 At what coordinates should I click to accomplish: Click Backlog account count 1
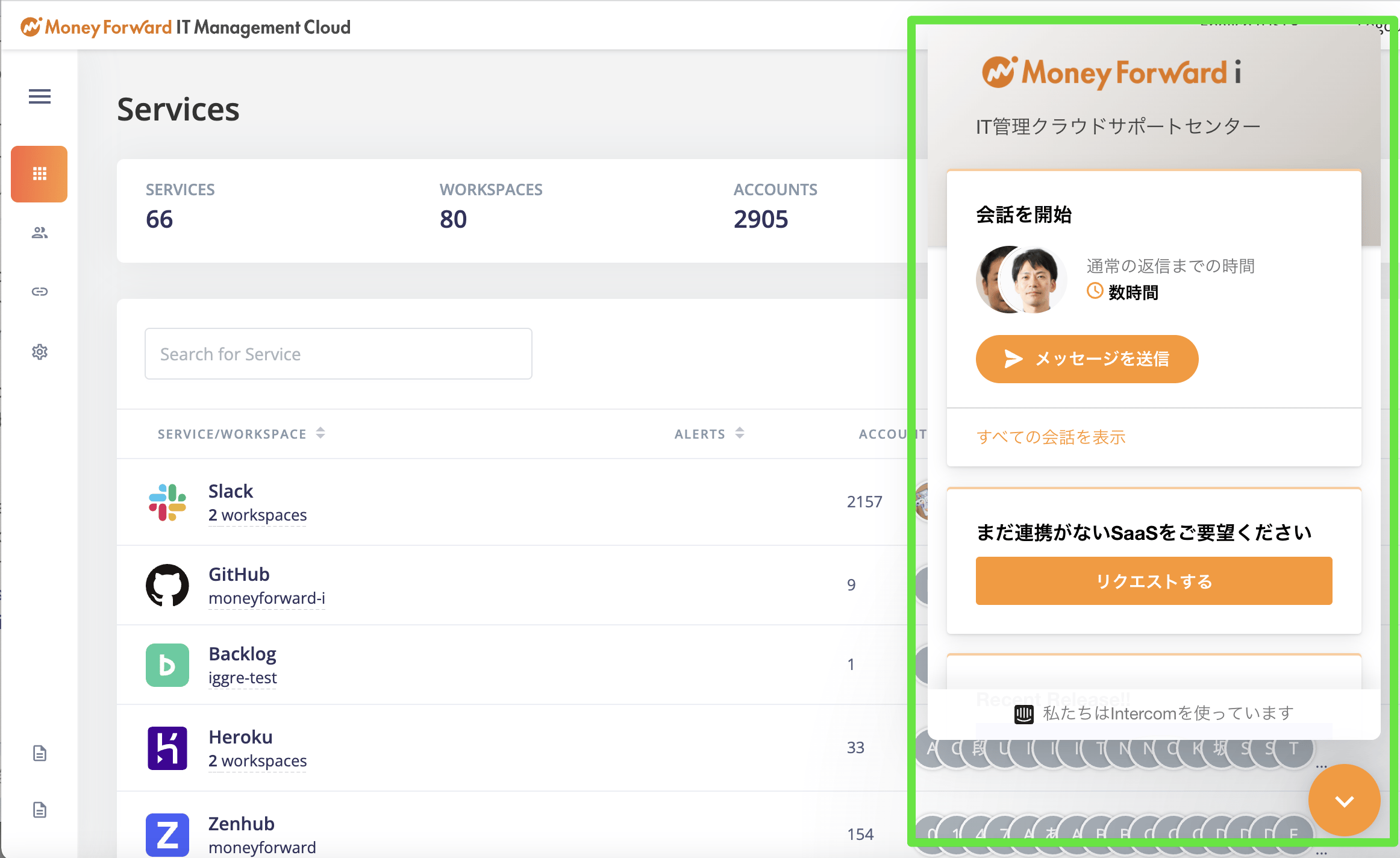click(x=851, y=665)
